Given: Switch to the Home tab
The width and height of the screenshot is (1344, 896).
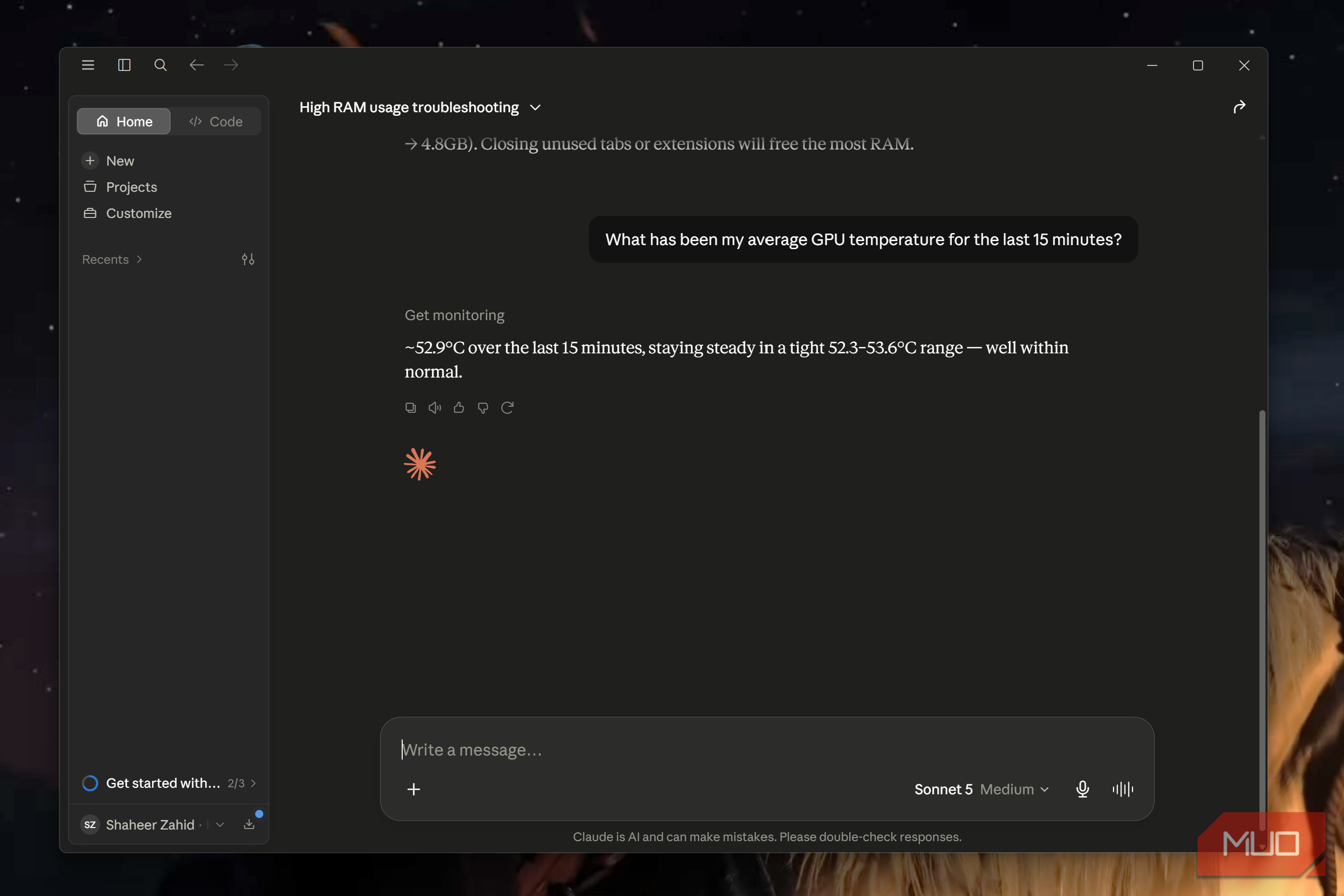Looking at the screenshot, I should [x=124, y=121].
